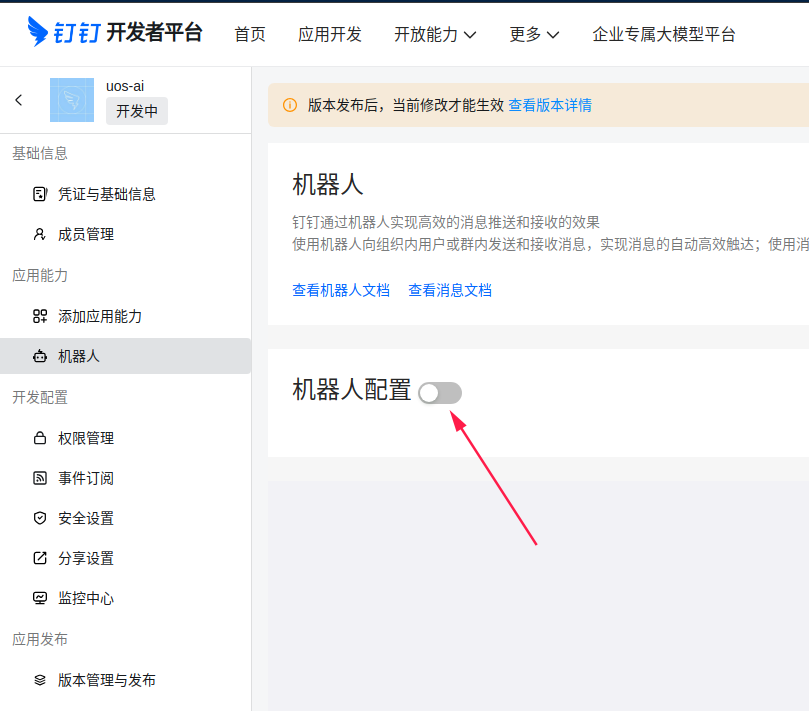This screenshot has width=809, height=711.
Task: Select 监控中心 in sidebar
Action: pyautogui.click(x=125, y=598)
